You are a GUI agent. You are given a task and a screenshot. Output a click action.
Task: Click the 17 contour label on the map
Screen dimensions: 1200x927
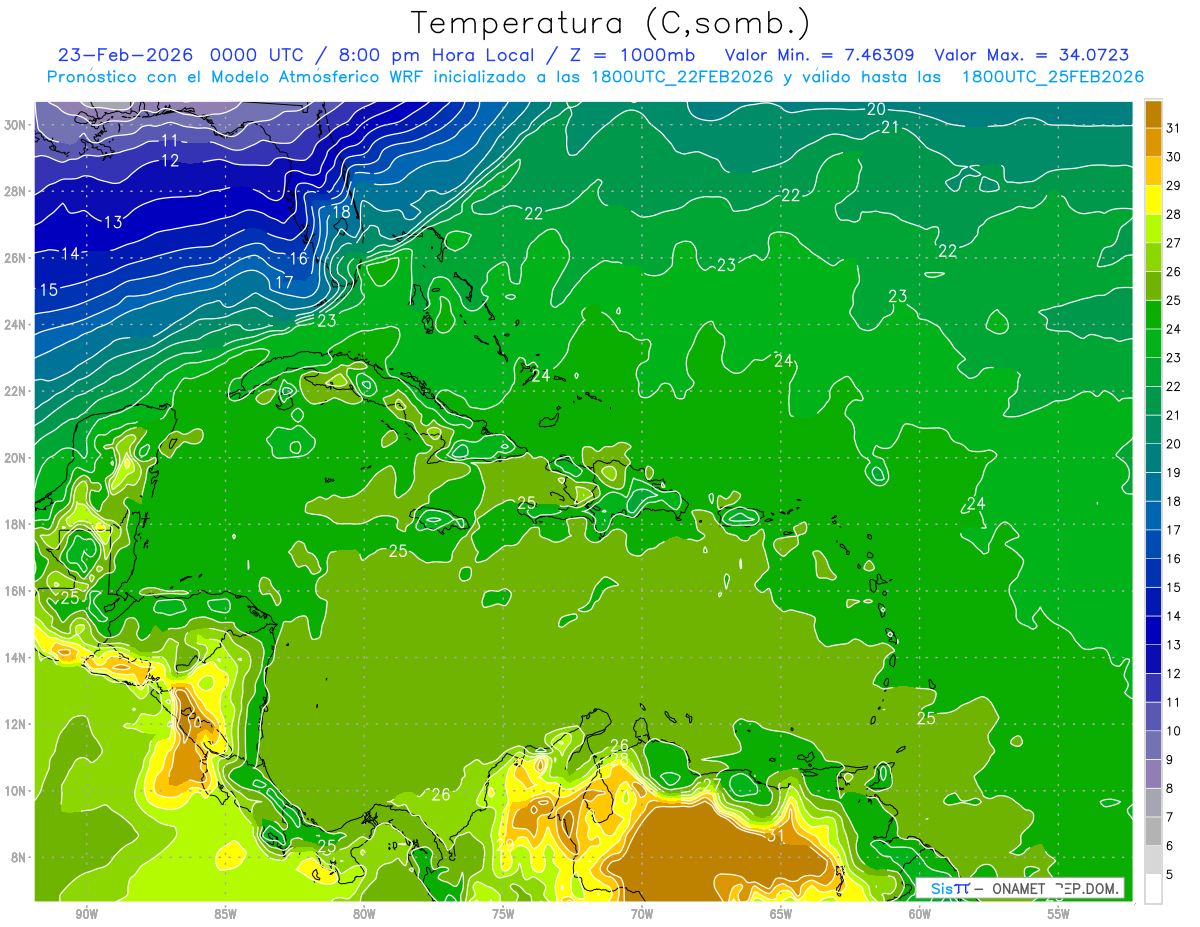point(284,282)
